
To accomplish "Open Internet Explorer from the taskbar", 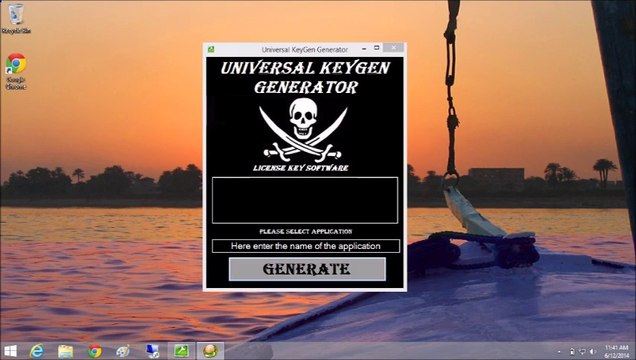I will click(x=37, y=351).
